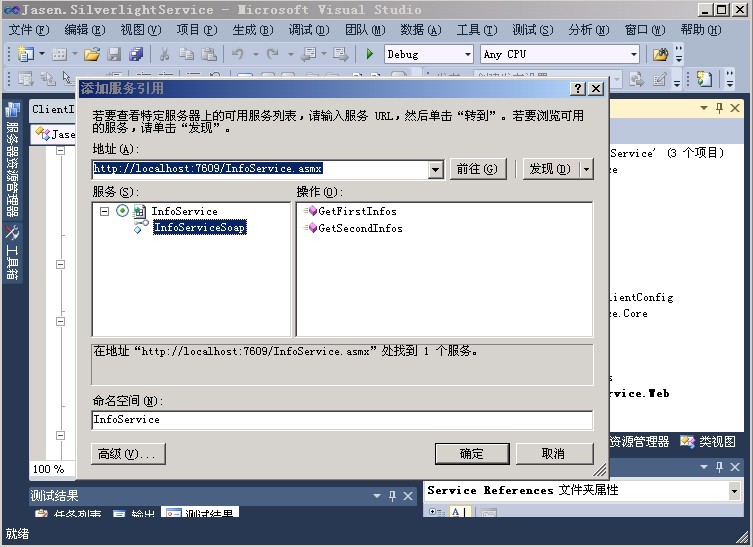The image size is (753, 547).
Task: Click the Undo arrow icon
Action: click(238, 54)
